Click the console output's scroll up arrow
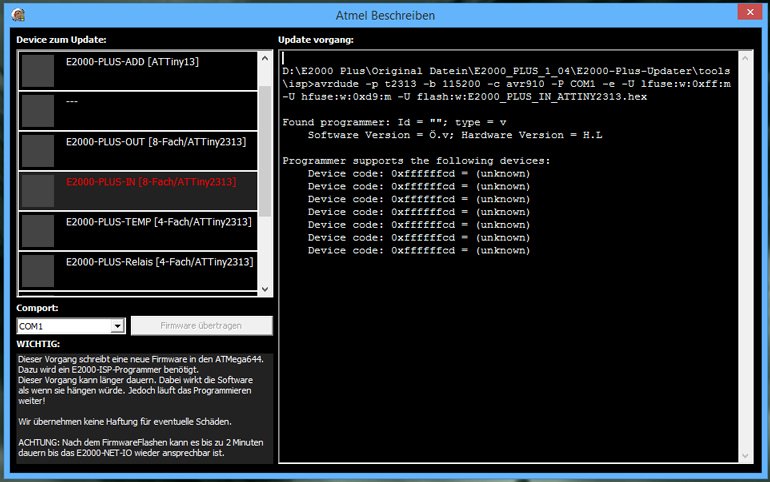Viewport: 770px width, 482px height. pyautogui.click(x=743, y=59)
